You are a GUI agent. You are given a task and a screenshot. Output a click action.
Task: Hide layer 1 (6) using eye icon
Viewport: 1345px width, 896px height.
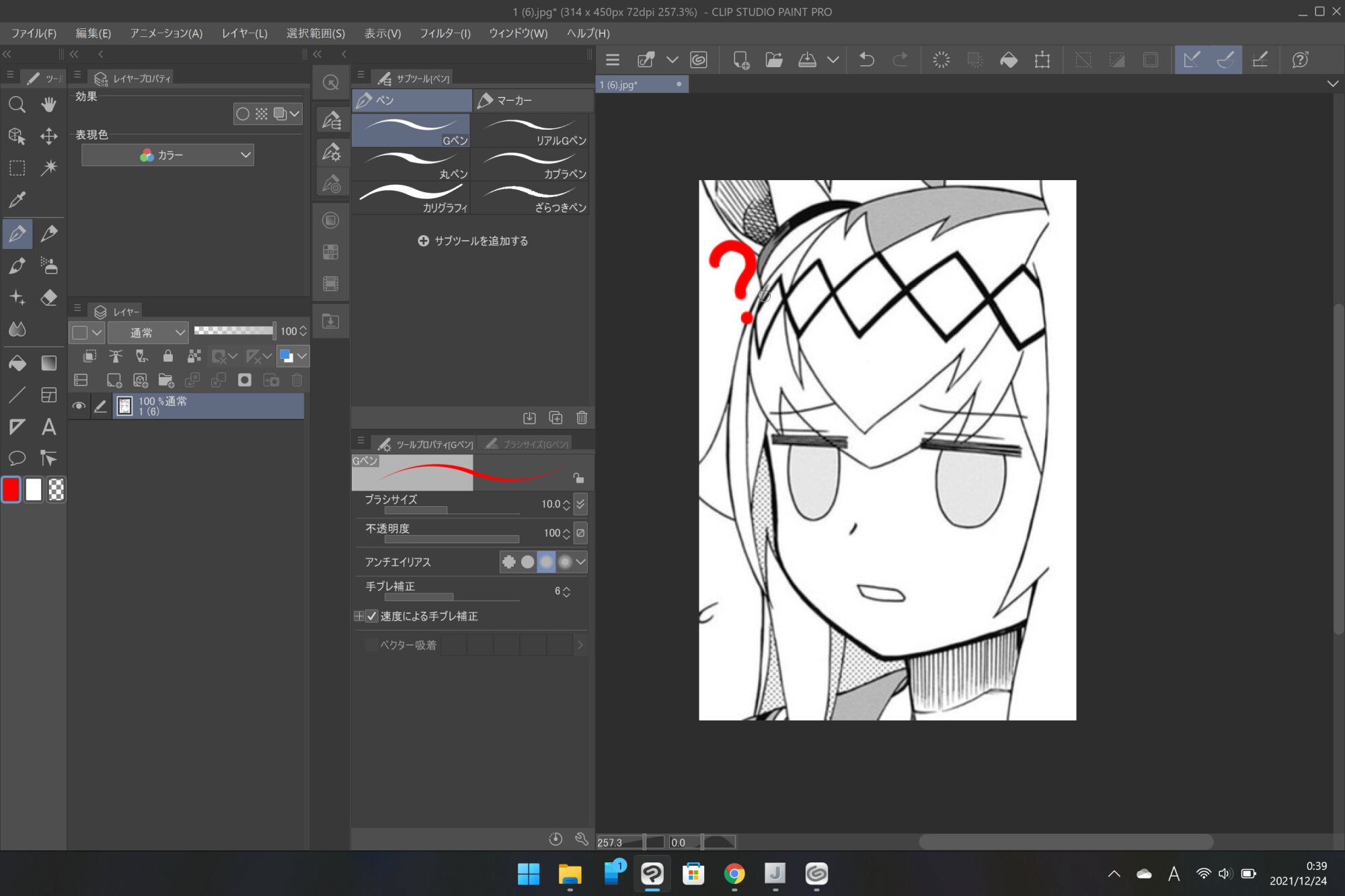tap(79, 406)
